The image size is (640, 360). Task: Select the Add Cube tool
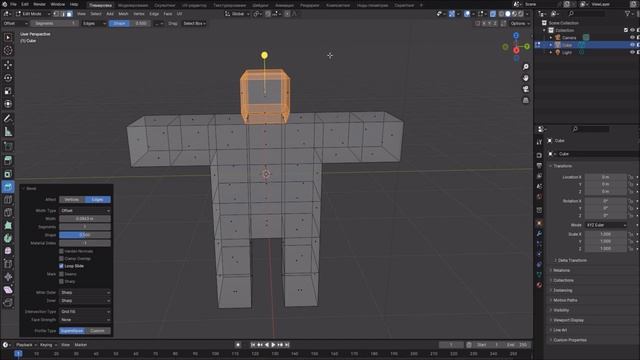tap(8, 146)
